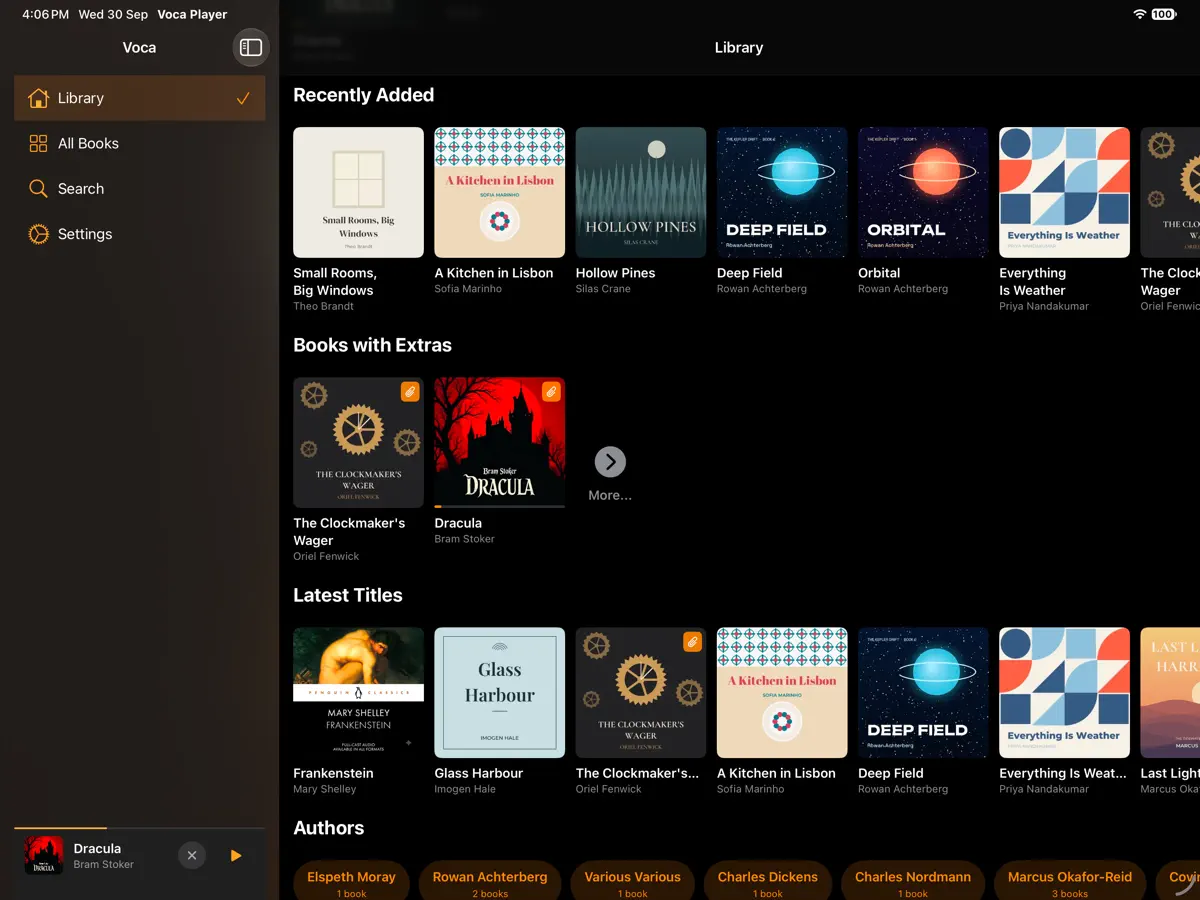Select the Elspeth Moray author chip
Viewport: 1200px width, 900px height.
(351, 880)
